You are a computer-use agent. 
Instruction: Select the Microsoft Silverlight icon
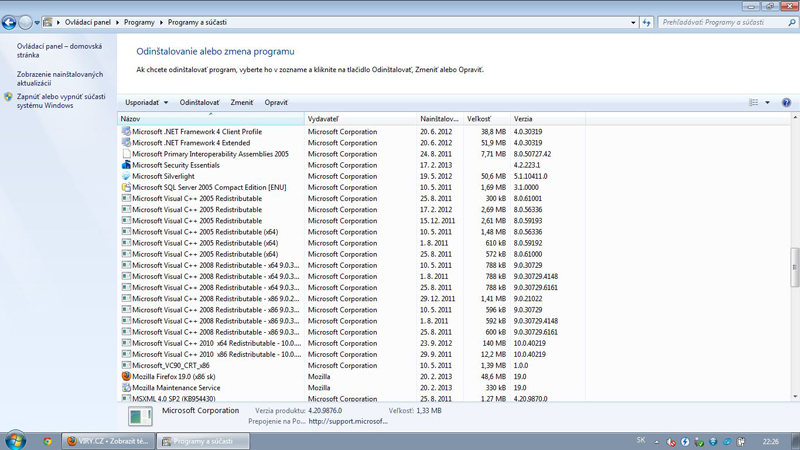click(x=126, y=176)
